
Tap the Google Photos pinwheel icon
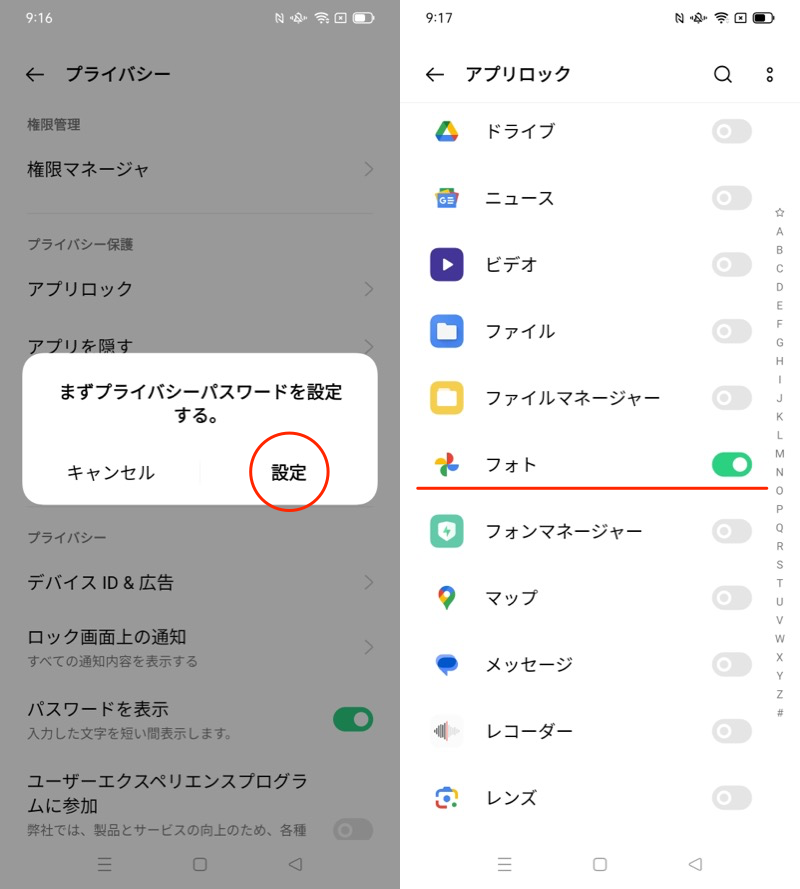(x=446, y=464)
